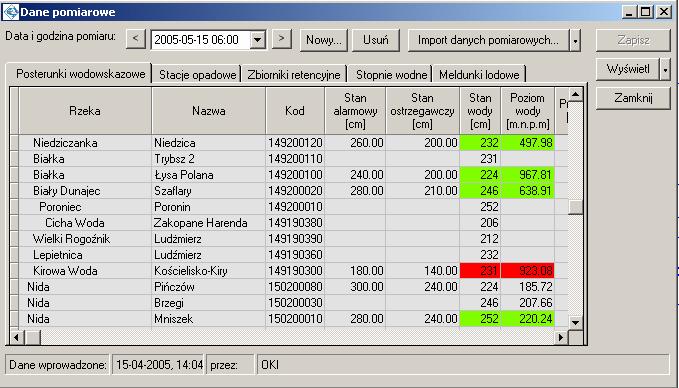
Task: Click the date field 2005-05-15 06:00
Action: [x=200, y=40]
